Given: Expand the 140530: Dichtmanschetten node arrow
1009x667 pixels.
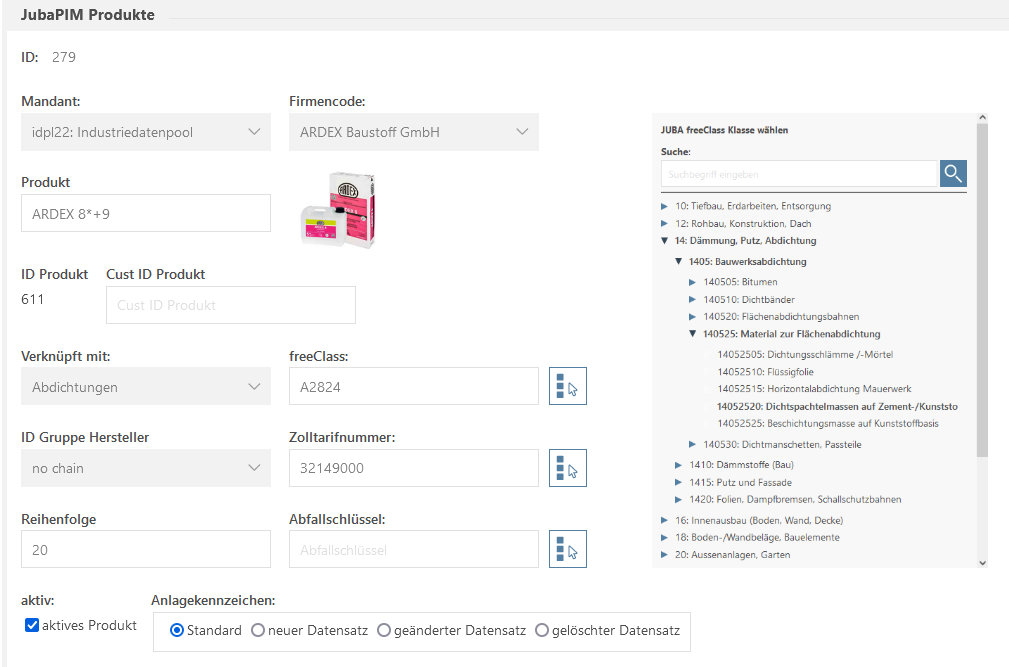Looking at the screenshot, I should point(692,444).
